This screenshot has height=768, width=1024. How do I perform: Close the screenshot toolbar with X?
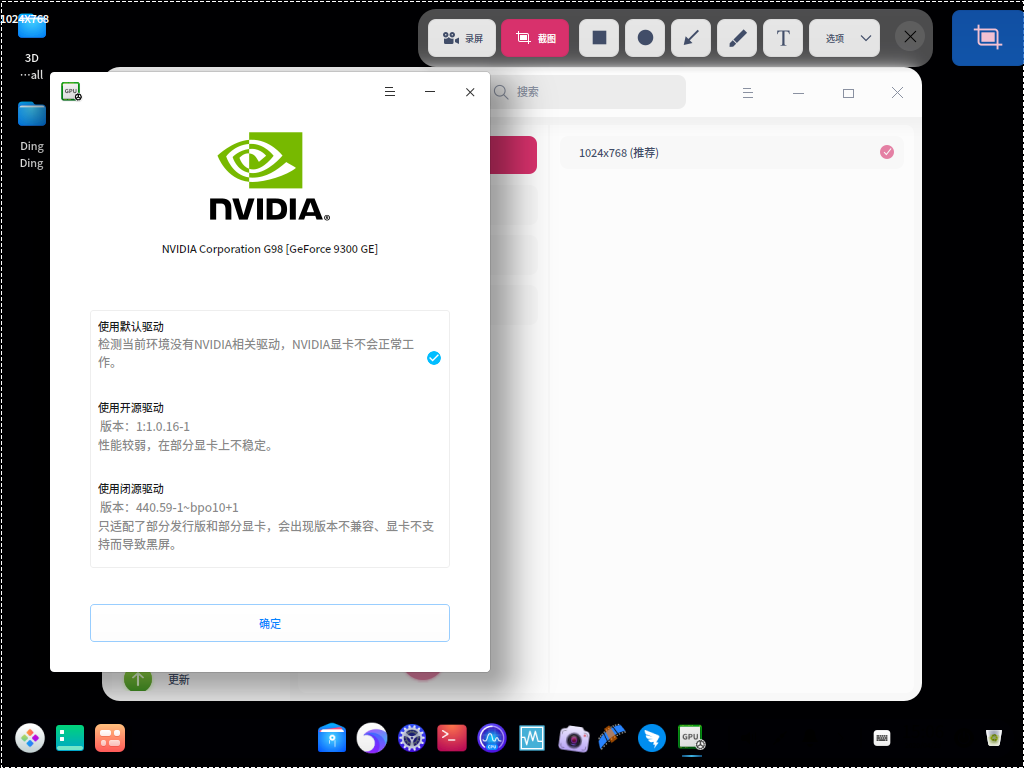pyautogui.click(x=910, y=37)
